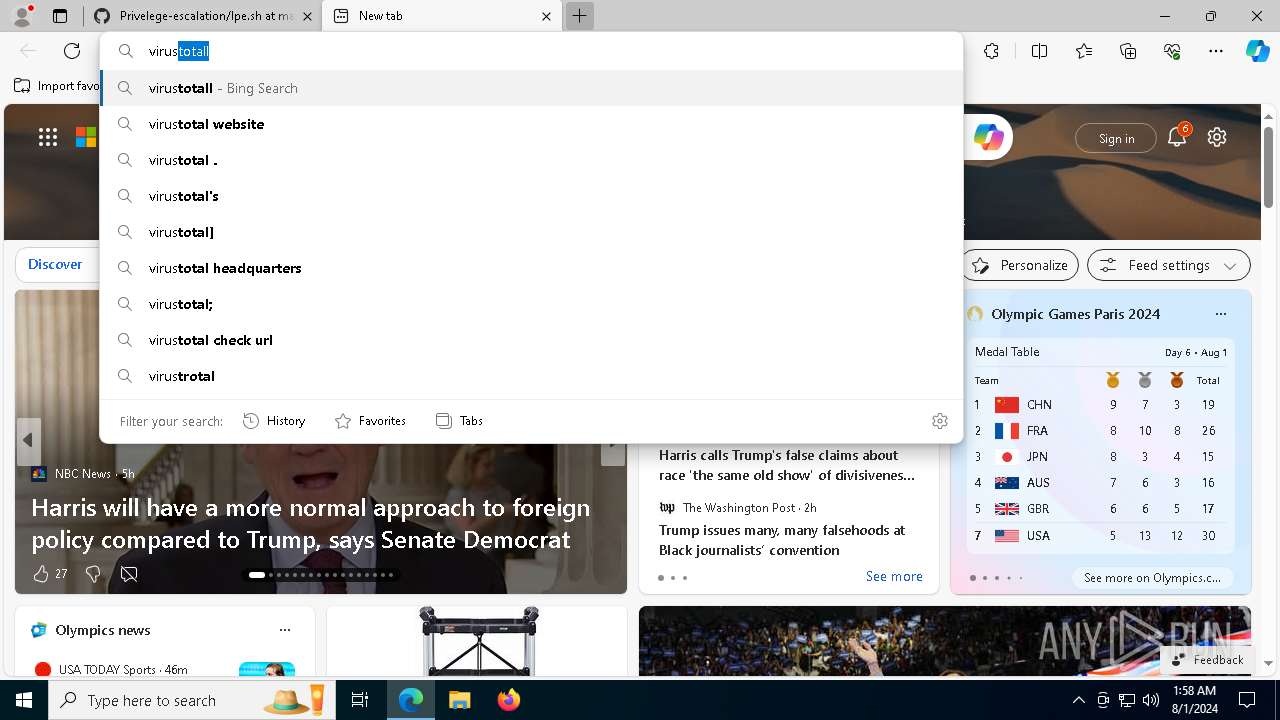Open the volume speaker tray icon
This screenshot has height=720, width=1280.
coord(1150,700)
